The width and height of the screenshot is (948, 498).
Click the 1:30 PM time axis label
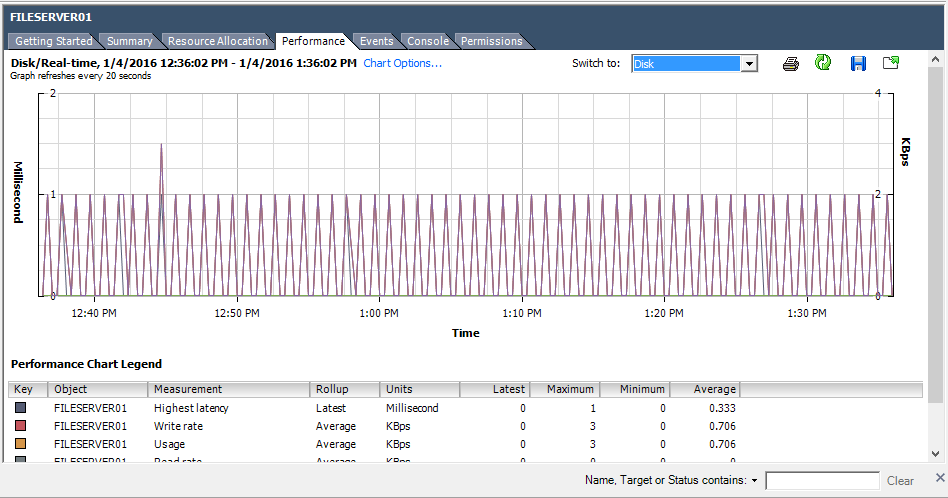click(807, 313)
